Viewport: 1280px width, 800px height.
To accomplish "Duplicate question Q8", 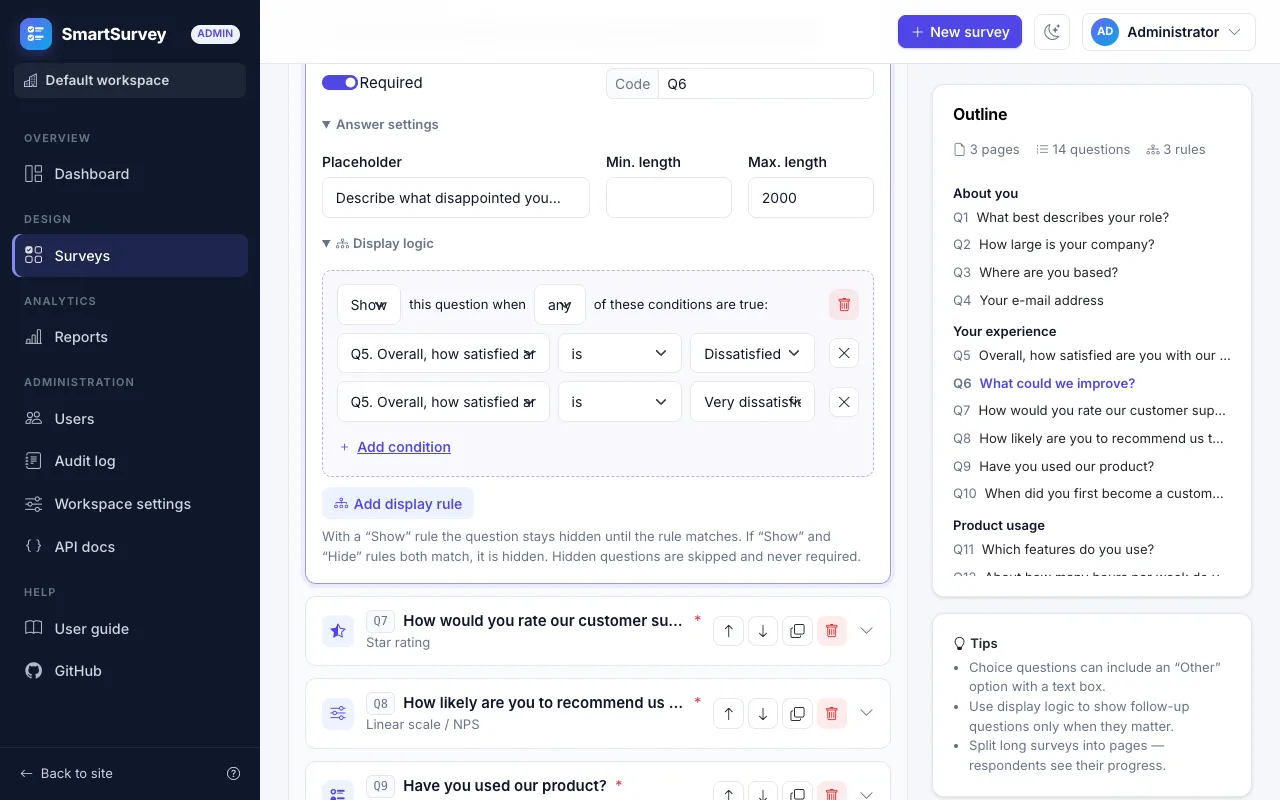I will pos(797,713).
